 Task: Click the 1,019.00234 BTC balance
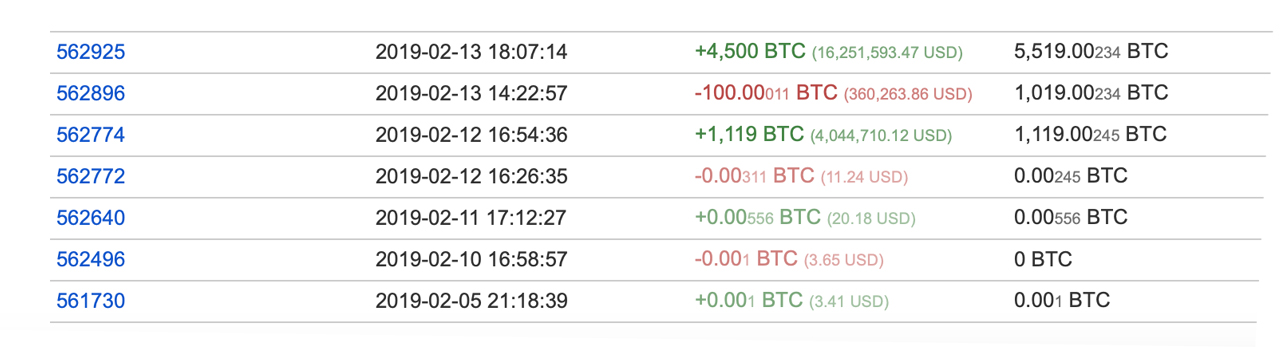pos(1091,93)
